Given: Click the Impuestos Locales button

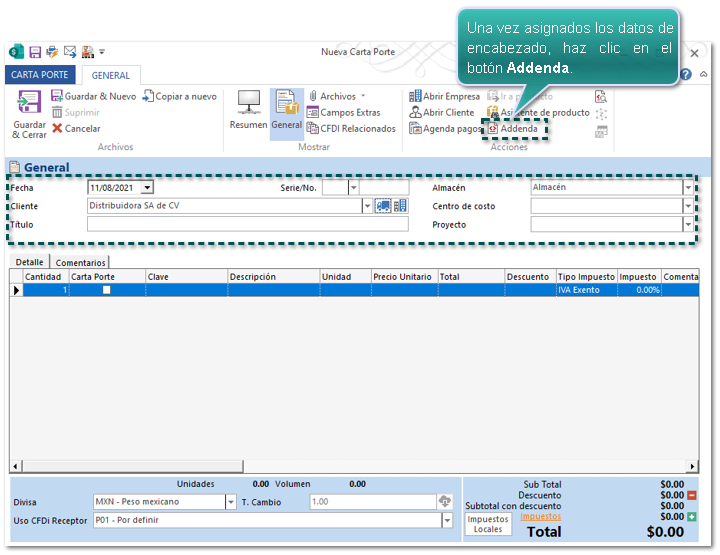Looking at the screenshot, I should (x=488, y=524).
